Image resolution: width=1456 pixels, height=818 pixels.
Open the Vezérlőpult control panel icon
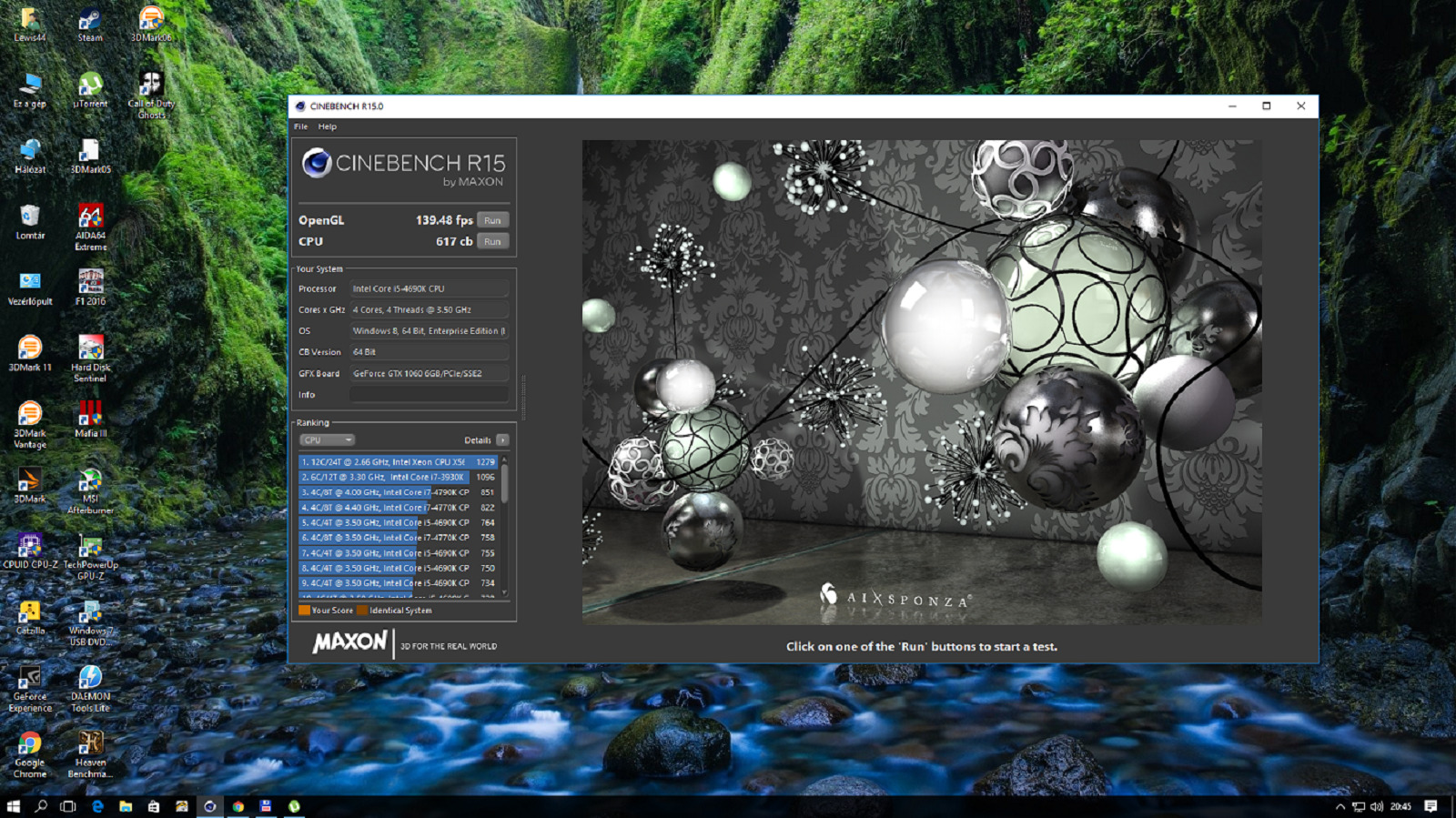(30, 288)
